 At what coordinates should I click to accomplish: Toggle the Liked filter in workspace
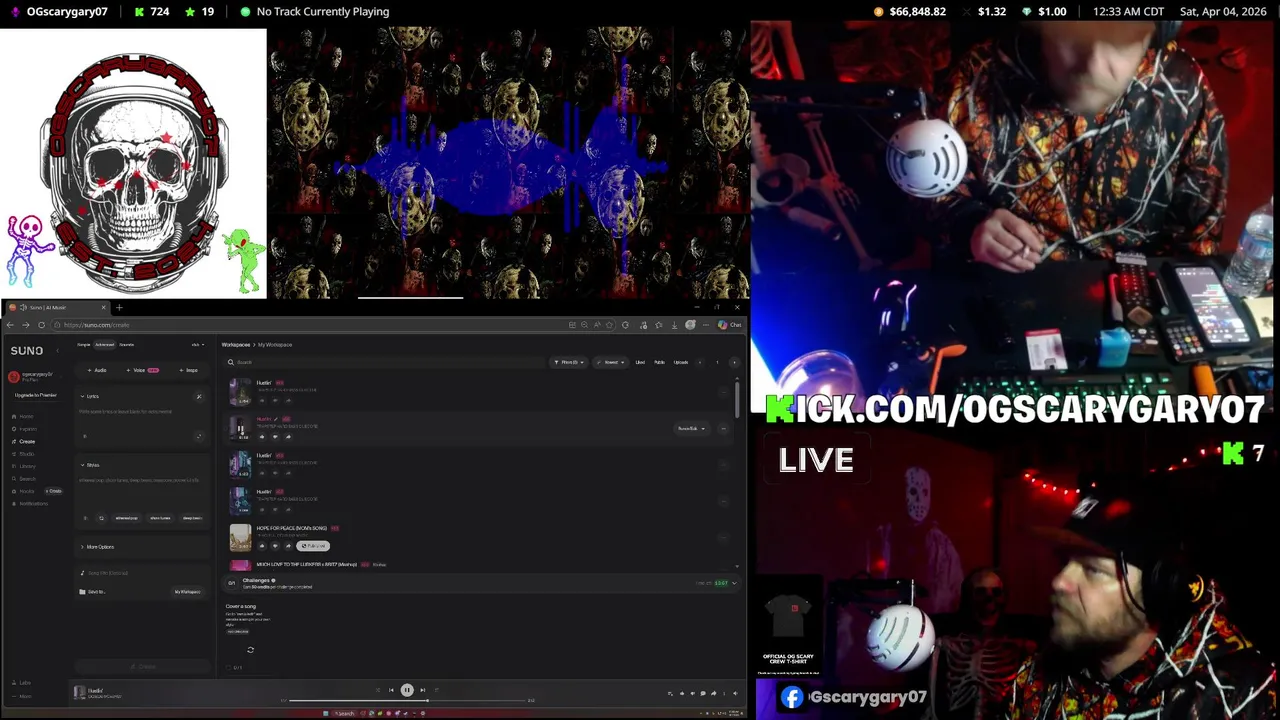pos(640,362)
